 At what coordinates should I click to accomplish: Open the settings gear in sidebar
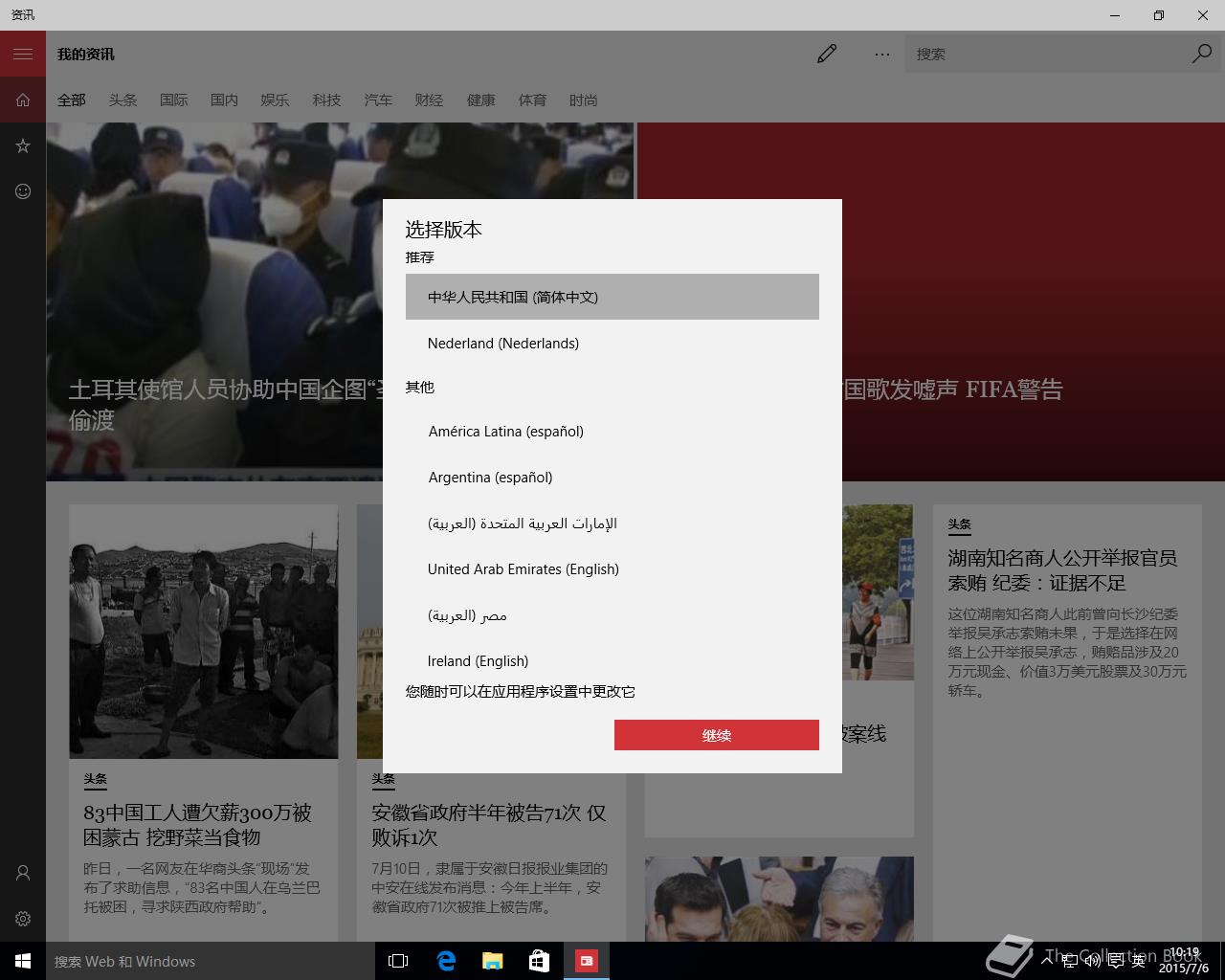[23, 919]
